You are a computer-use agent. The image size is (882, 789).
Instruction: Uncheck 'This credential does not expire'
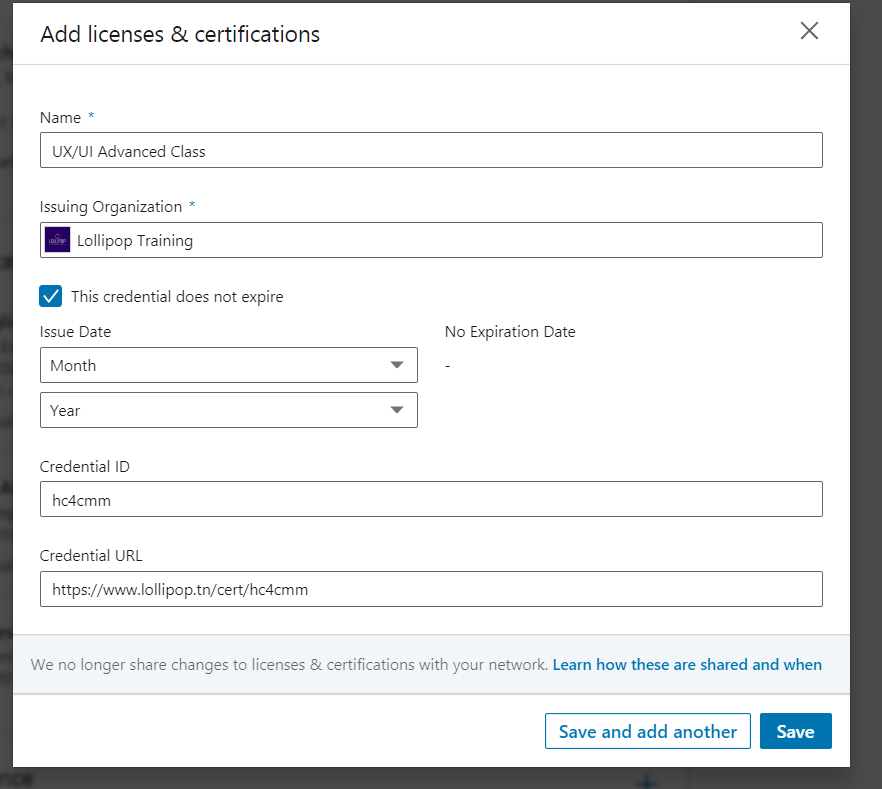pyautogui.click(x=51, y=296)
